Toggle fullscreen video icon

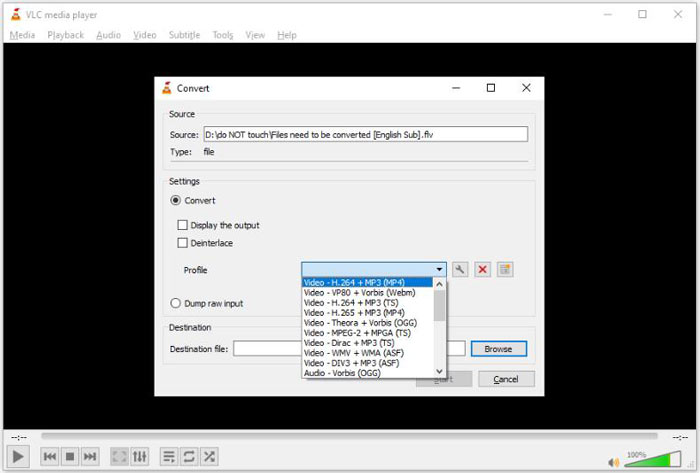coord(119,456)
